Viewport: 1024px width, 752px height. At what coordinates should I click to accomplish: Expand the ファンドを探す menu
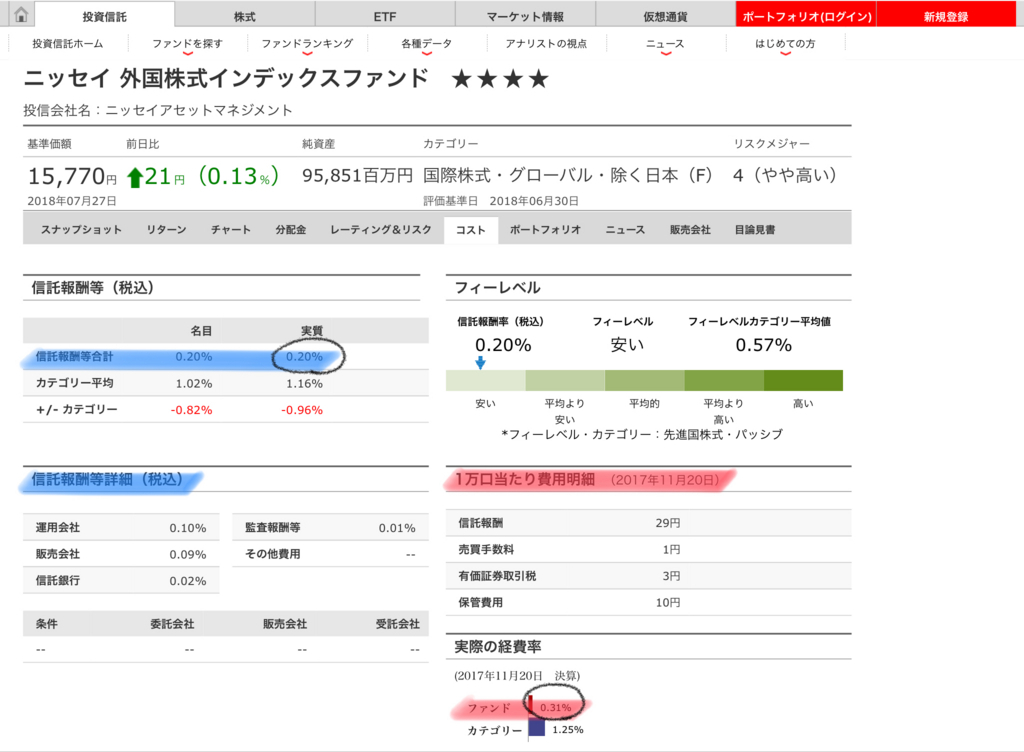tap(187, 44)
